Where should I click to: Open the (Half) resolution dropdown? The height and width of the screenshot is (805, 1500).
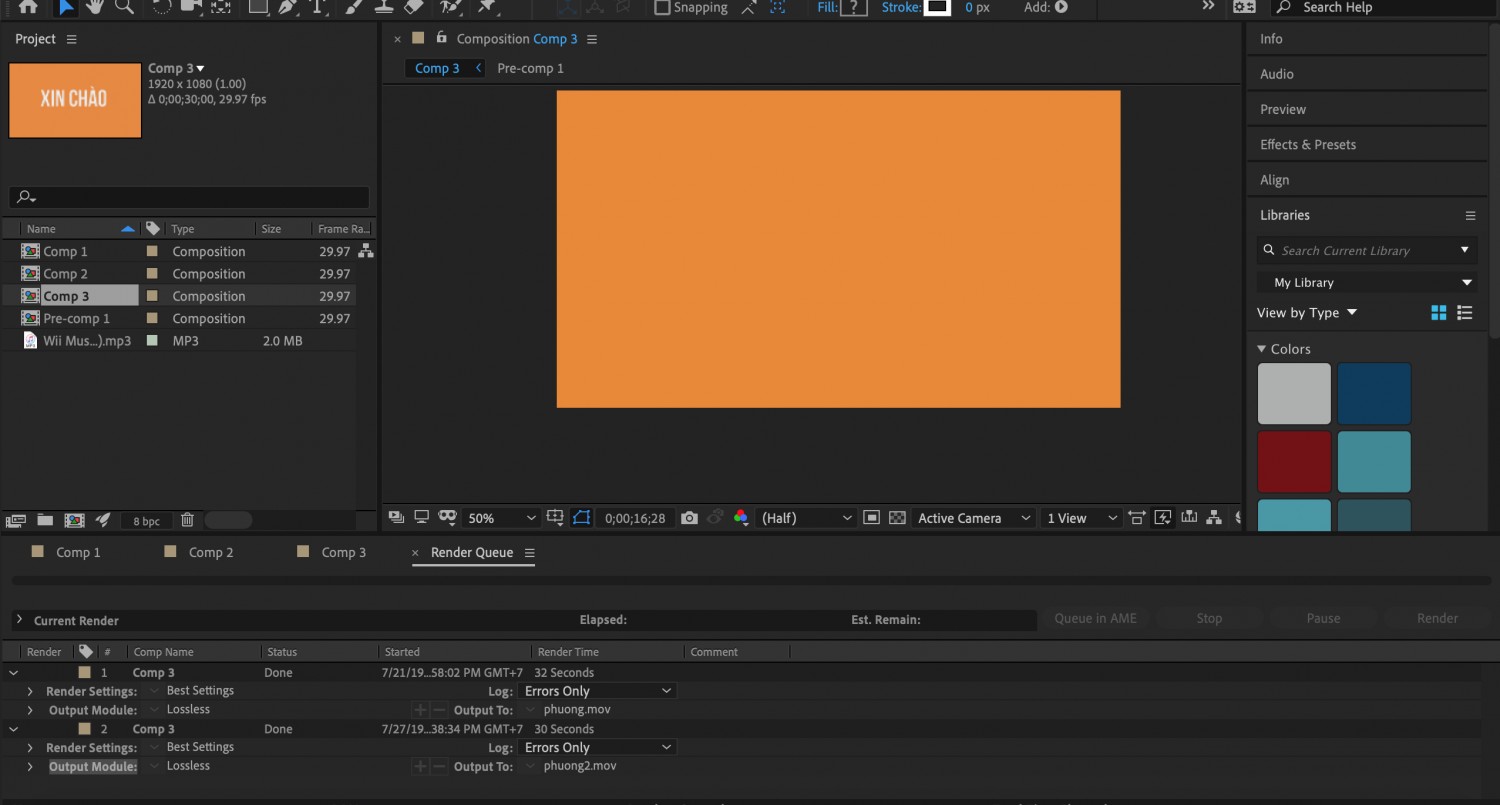(806, 518)
